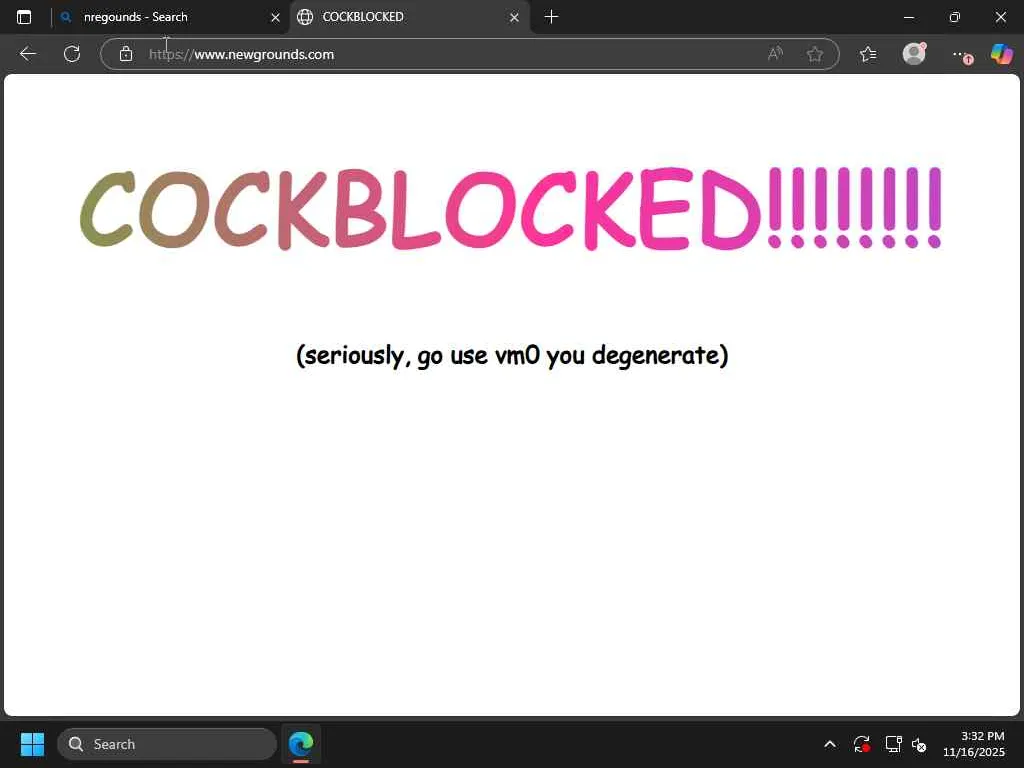Screen dimensions: 1024x768
Task: Close the nregounds - Search tab
Action: [275, 18]
